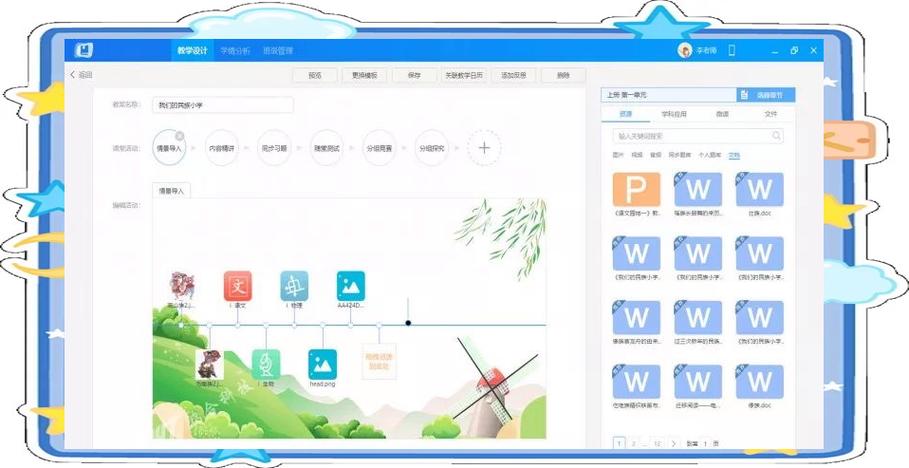Click the 删除 delete button
This screenshot has width=909, height=468.
click(x=563, y=75)
